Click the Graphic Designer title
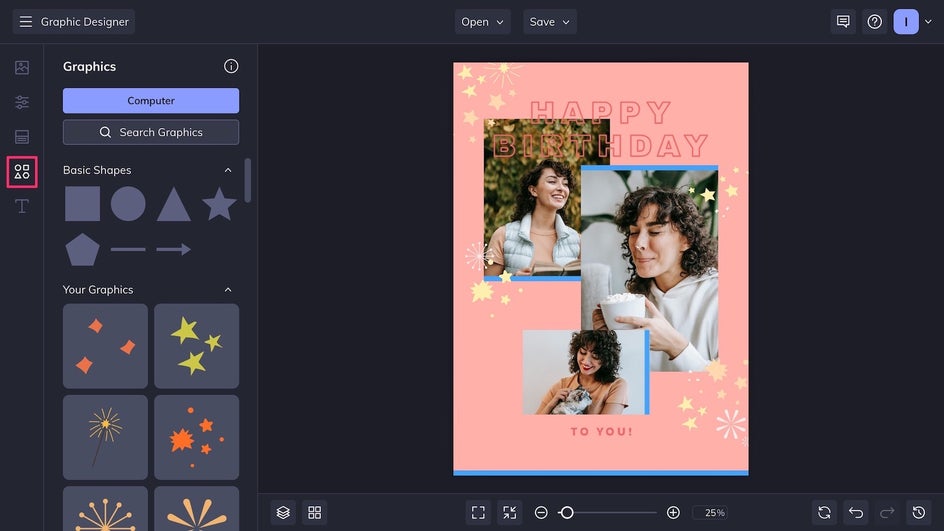This screenshot has width=944, height=531. [85, 22]
